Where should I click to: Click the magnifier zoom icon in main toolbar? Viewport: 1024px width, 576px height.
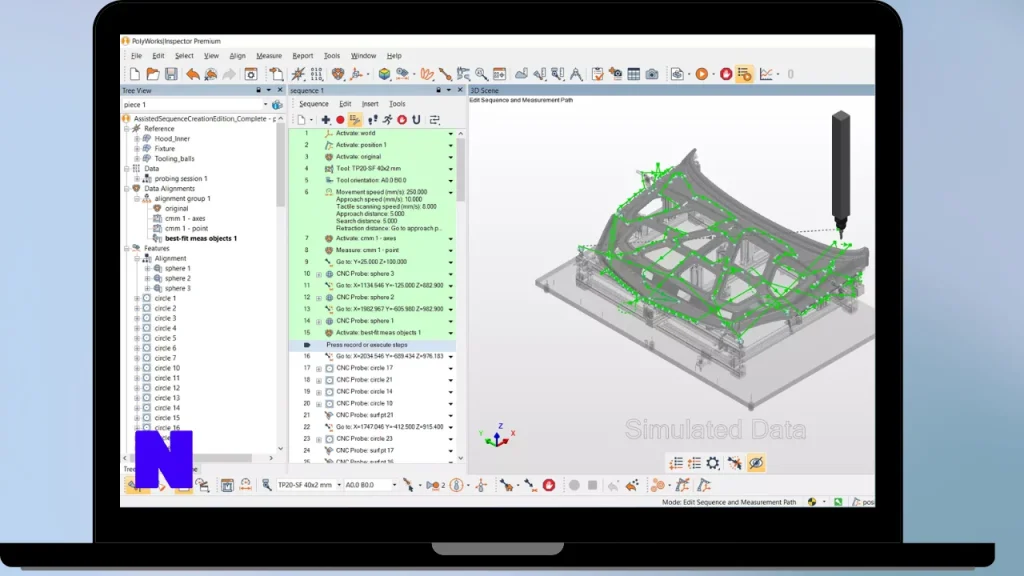pos(481,74)
